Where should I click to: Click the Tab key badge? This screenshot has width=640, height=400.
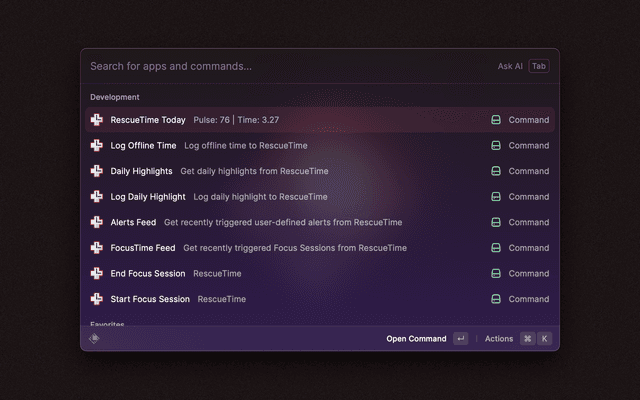click(539, 66)
